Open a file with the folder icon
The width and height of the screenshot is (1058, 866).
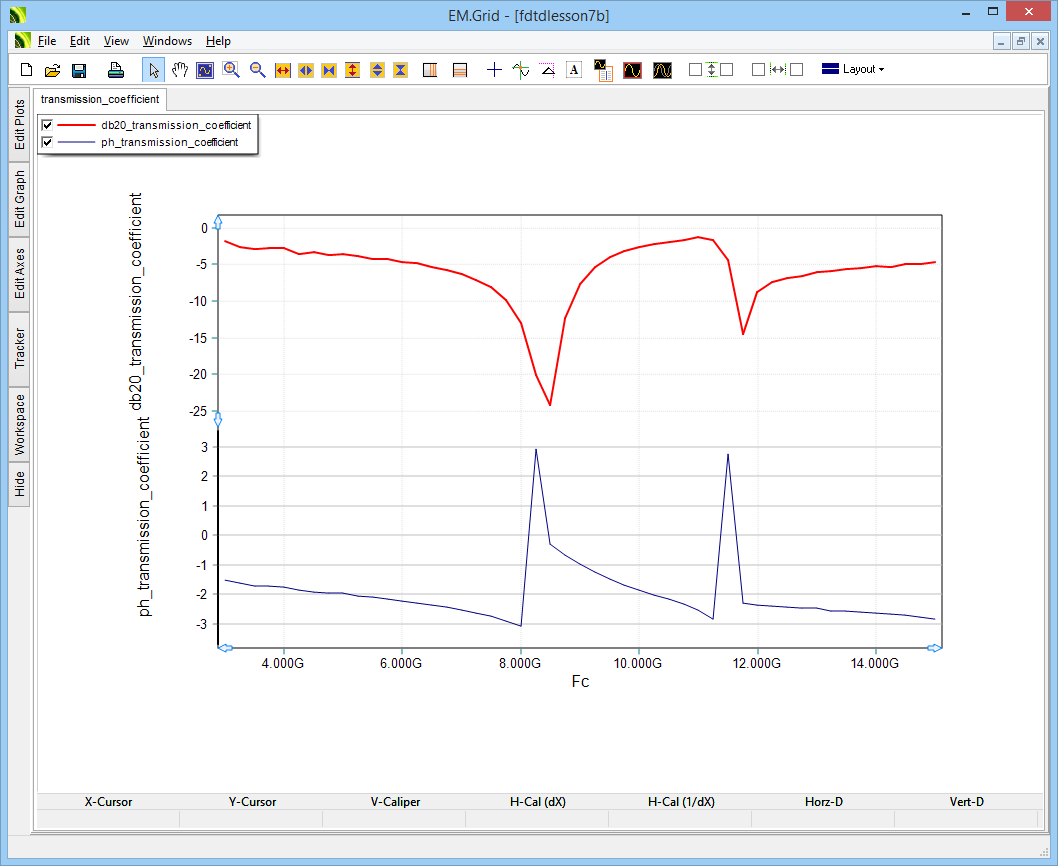[x=53, y=70]
